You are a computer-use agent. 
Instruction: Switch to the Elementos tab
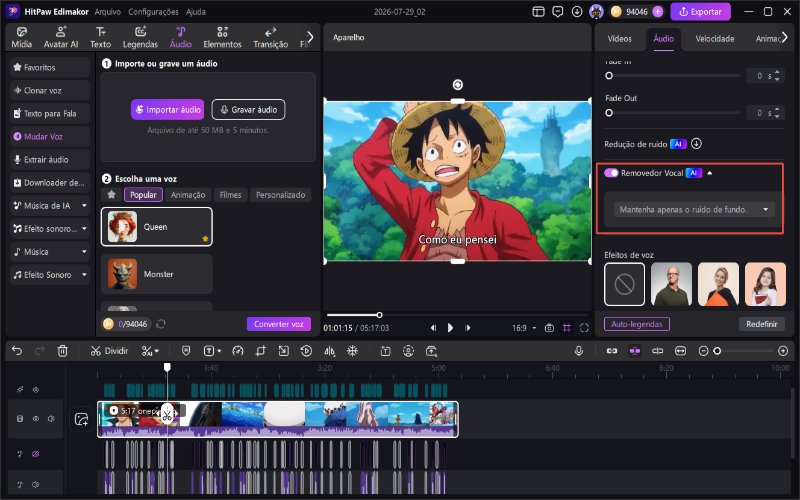222,37
